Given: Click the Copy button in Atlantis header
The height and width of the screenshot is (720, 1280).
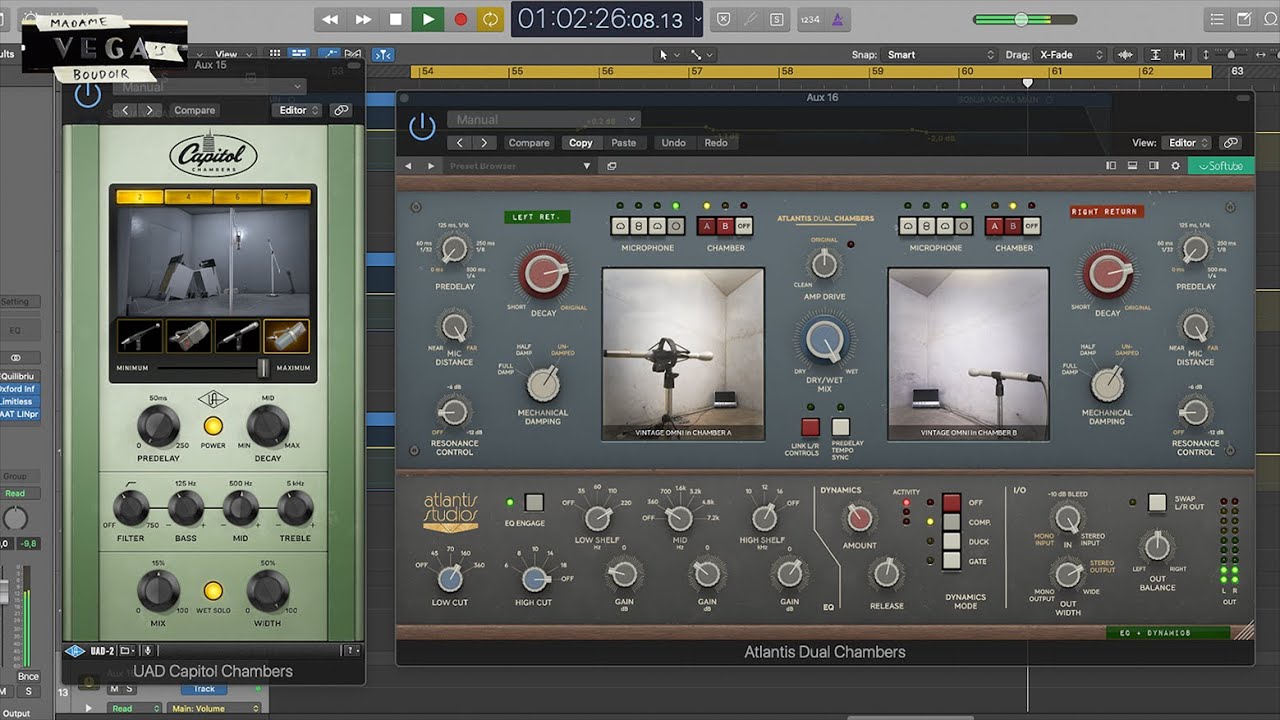Looking at the screenshot, I should click(x=581, y=143).
